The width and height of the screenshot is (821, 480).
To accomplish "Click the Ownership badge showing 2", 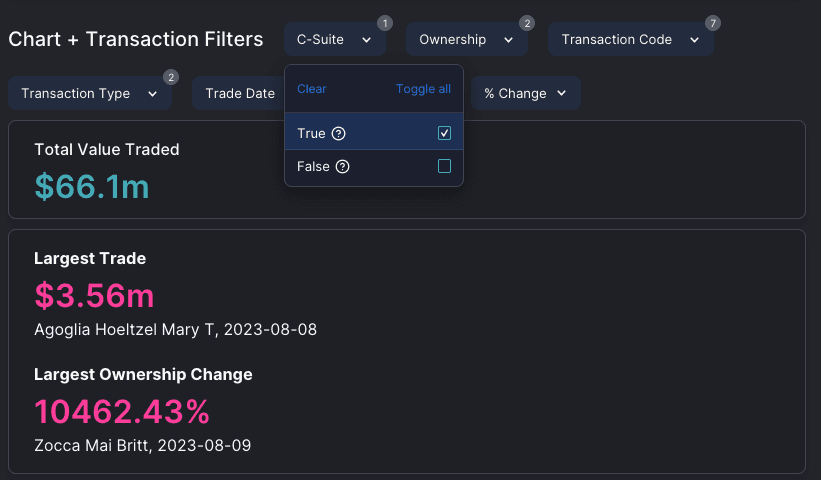I will (527, 23).
